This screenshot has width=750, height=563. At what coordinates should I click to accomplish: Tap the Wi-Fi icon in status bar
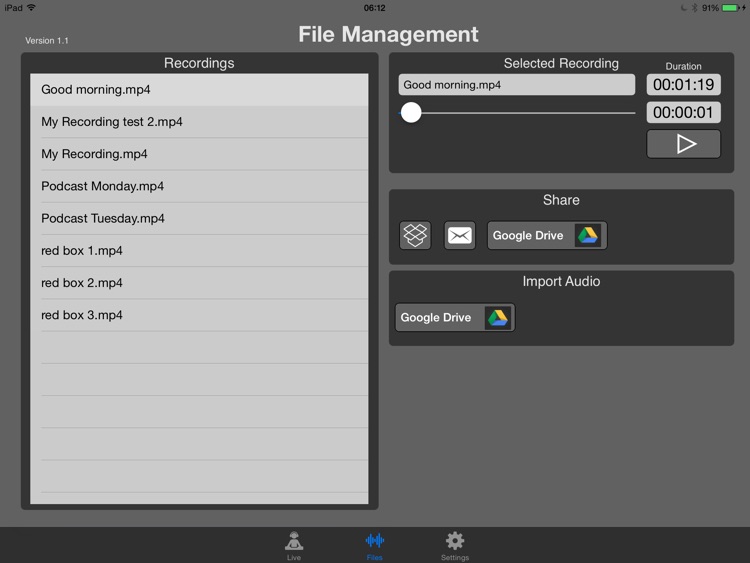[x=32, y=8]
